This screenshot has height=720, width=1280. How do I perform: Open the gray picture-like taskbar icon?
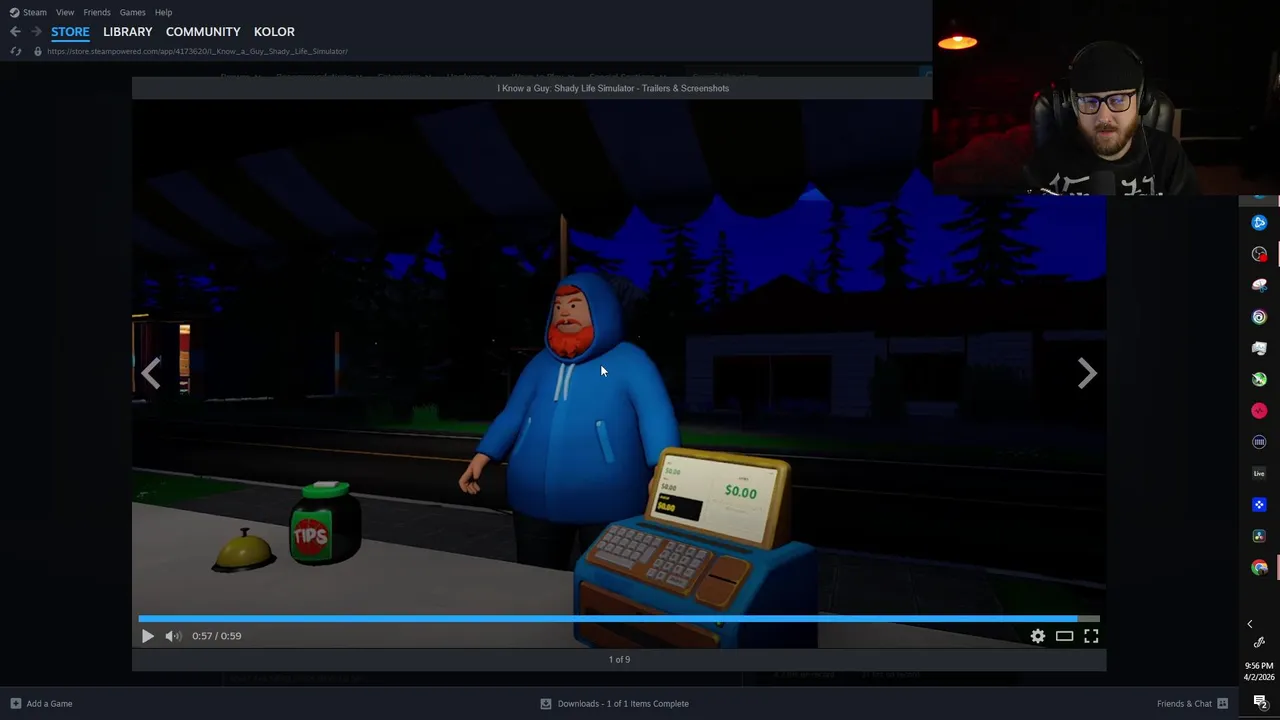(1259, 348)
